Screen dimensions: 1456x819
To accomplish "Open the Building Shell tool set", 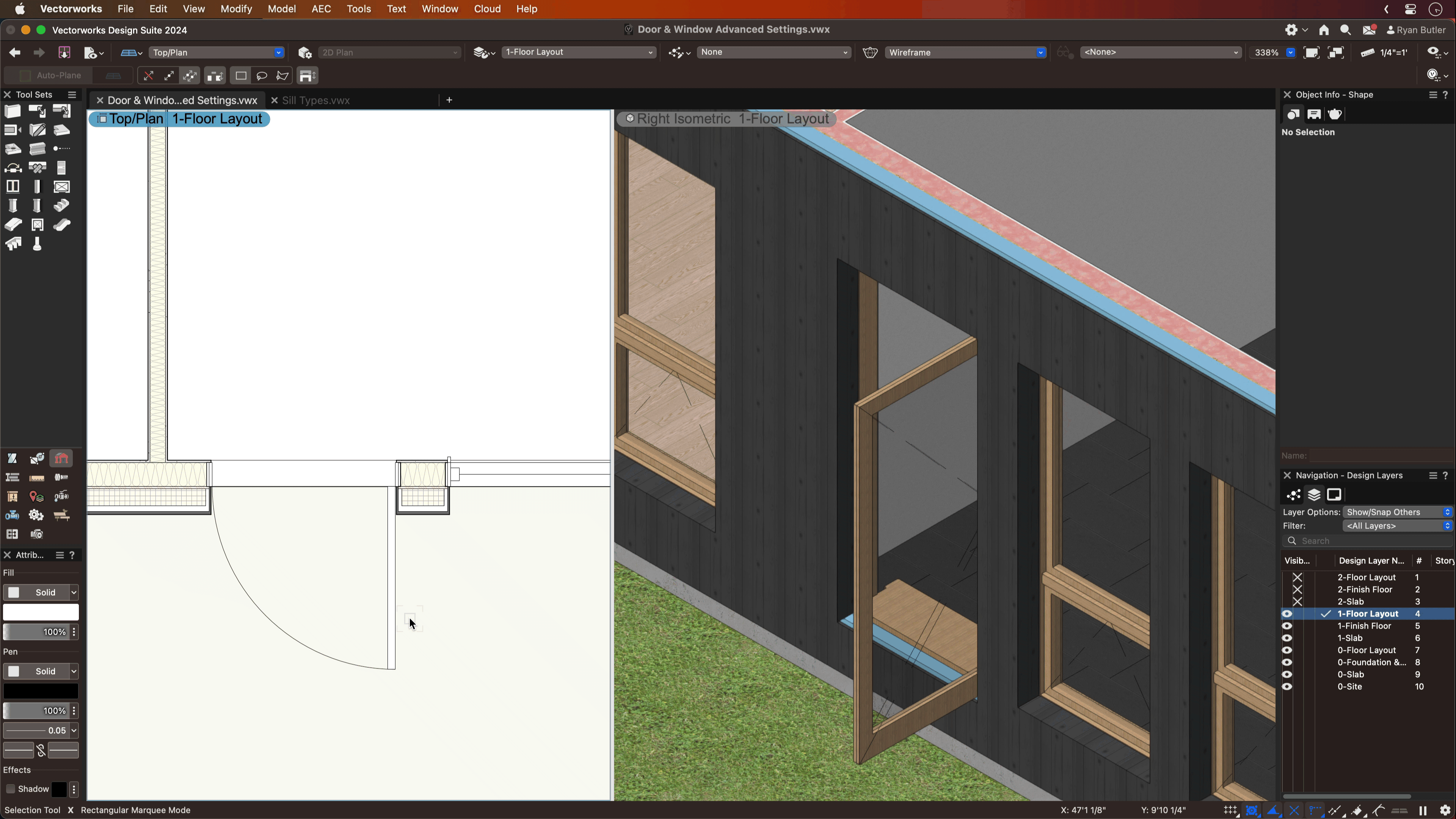I will [x=61, y=458].
